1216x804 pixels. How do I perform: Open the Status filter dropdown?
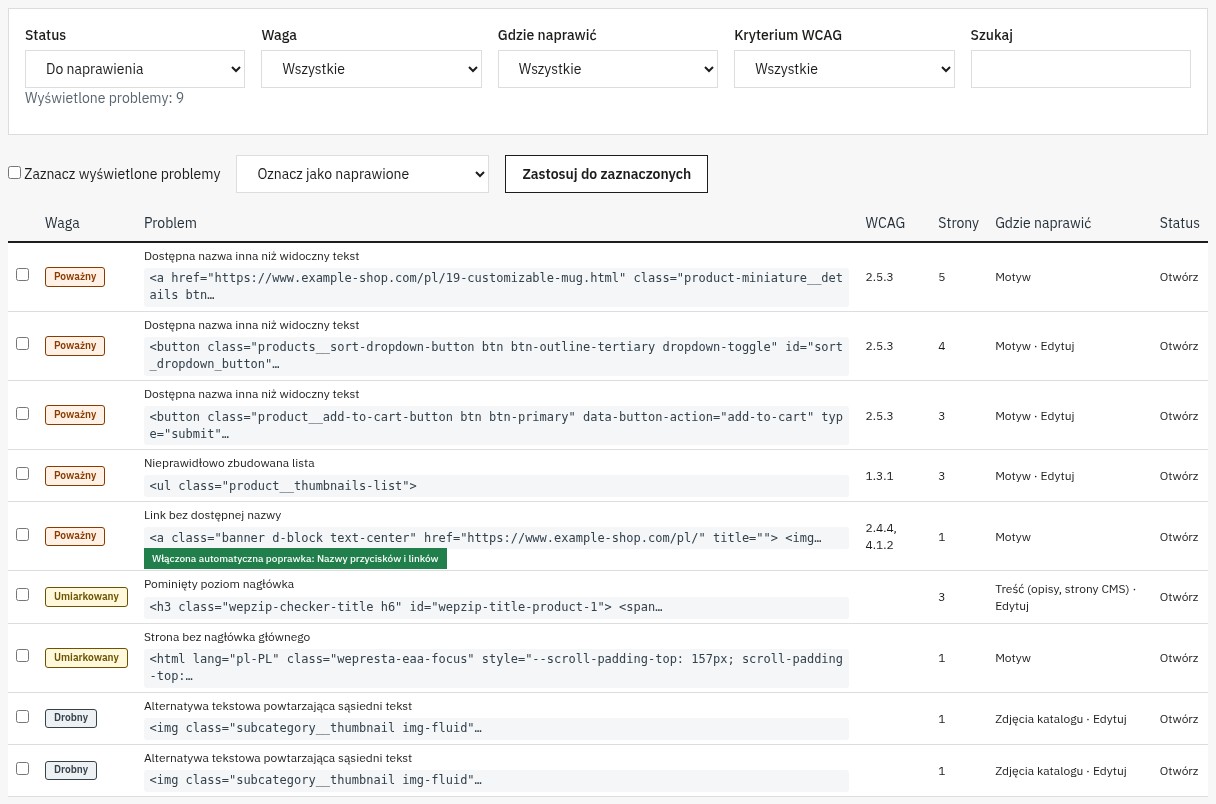(135, 69)
